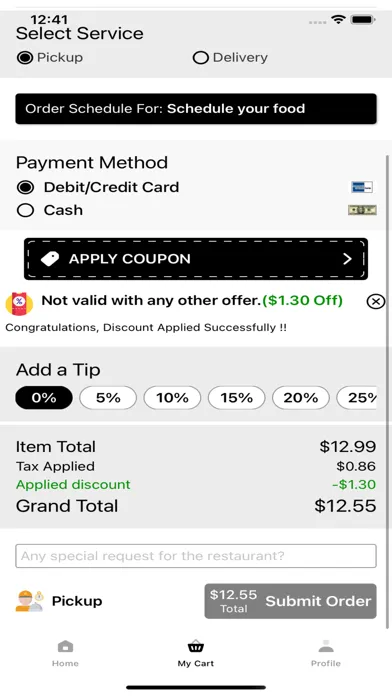392x696 pixels.
Task: Select the Delivery service option
Action: coord(230,58)
